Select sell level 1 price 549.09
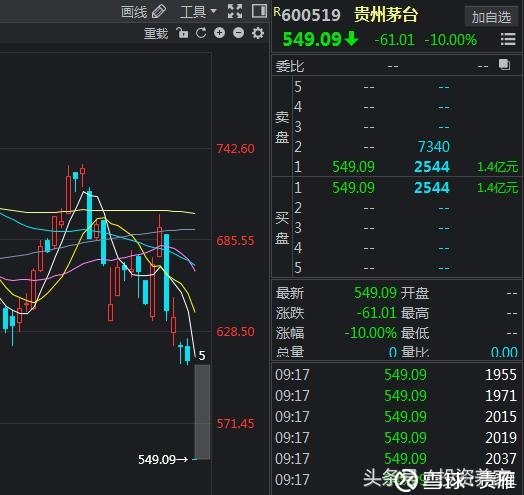The image size is (524, 495). [353, 166]
